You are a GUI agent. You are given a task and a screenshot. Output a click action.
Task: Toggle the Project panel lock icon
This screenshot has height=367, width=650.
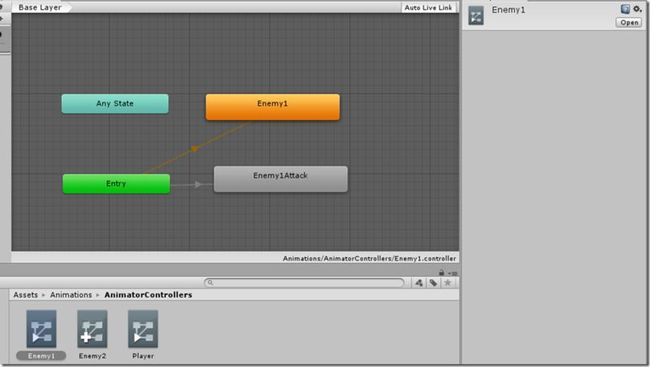[x=441, y=272]
